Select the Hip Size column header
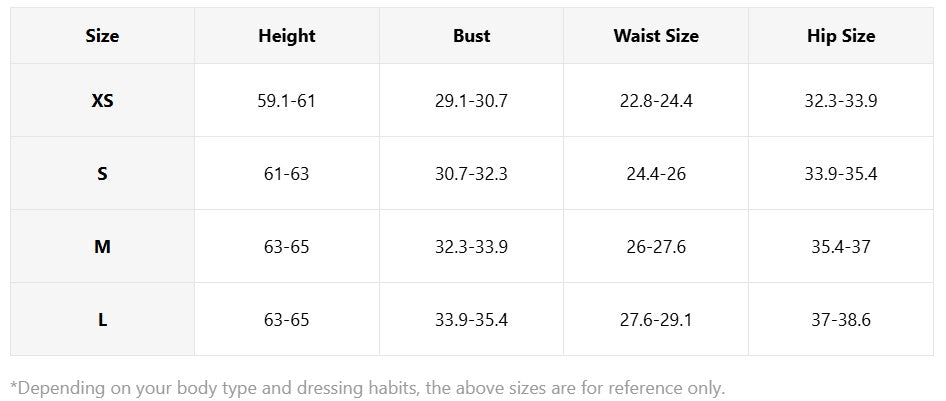The height and width of the screenshot is (401, 946). coord(841,36)
